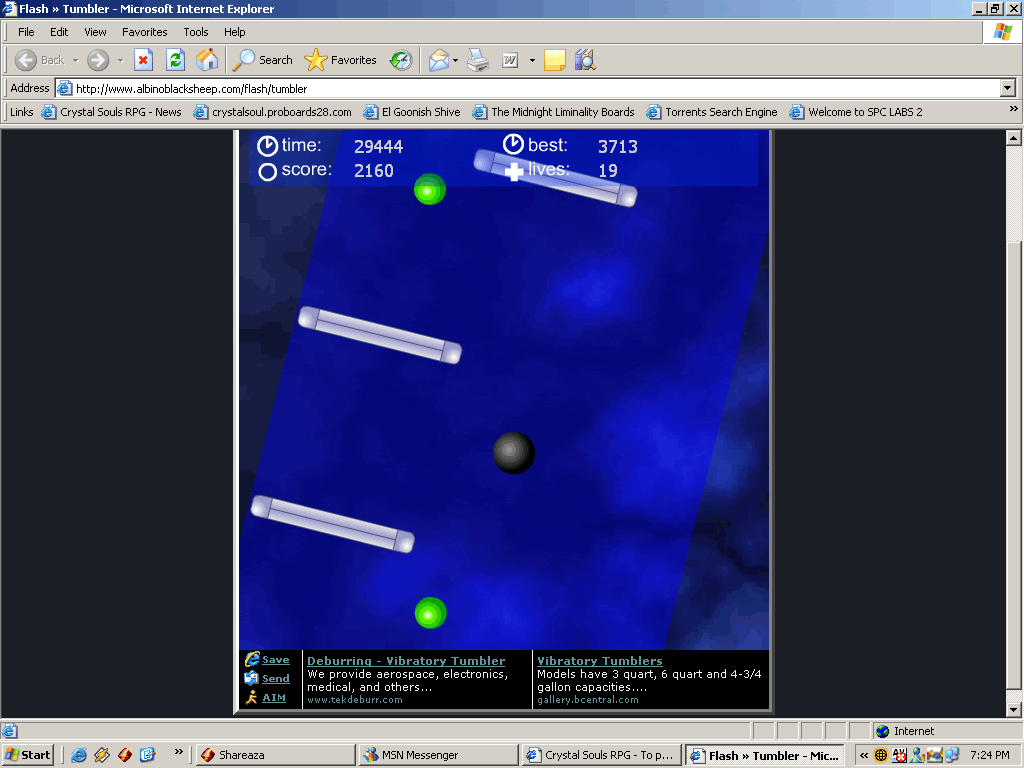Image resolution: width=1024 pixels, height=768 pixels.
Task: Expand hidden system tray icons
Action: pos(864,756)
